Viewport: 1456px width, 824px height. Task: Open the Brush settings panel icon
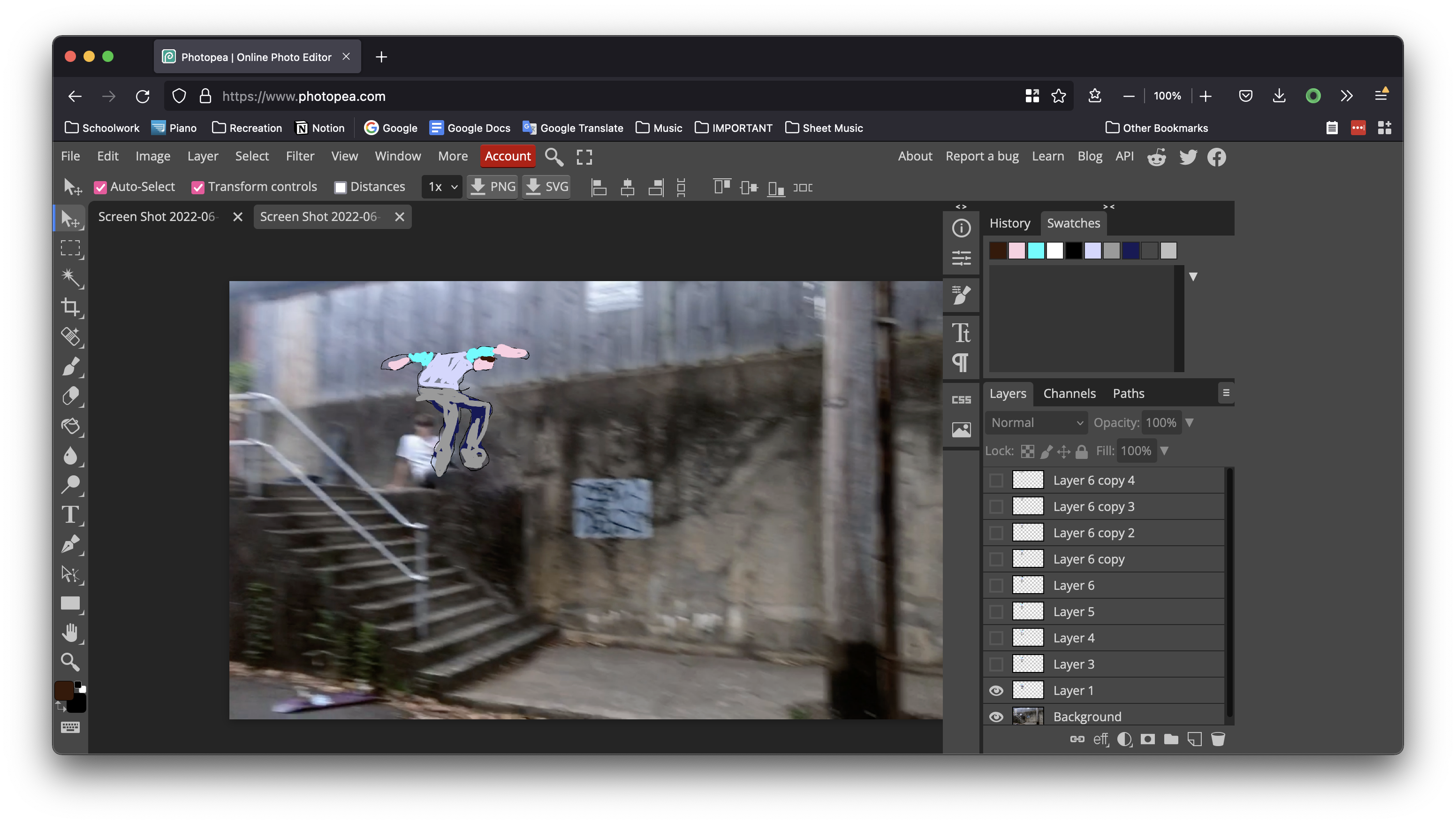point(961,296)
